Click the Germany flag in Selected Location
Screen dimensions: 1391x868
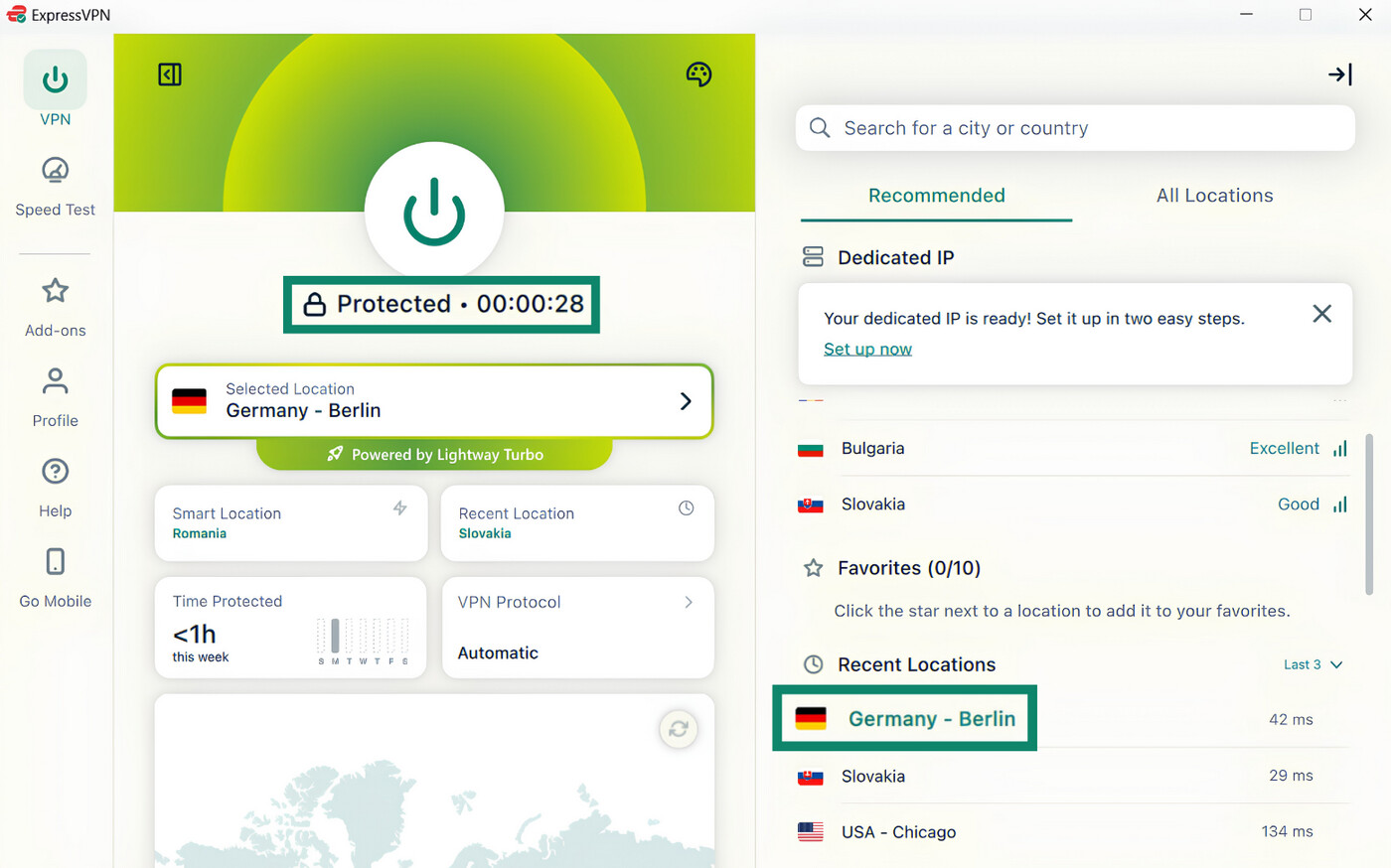coord(189,401)
